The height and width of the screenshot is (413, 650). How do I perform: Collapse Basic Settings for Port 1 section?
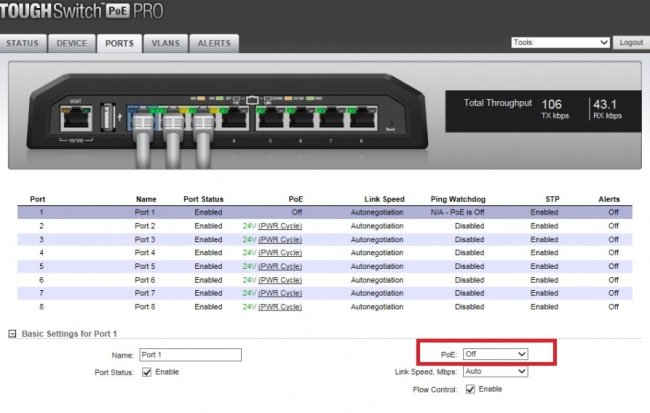coord(12,333)
